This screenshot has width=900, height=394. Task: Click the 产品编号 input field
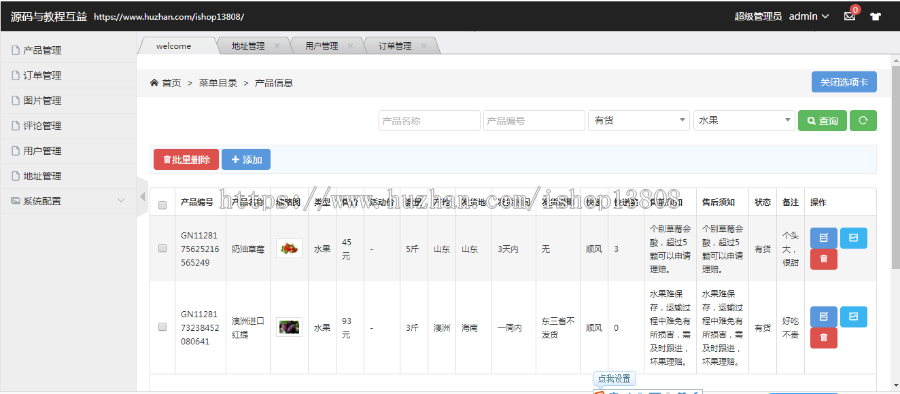pos(534,121)
